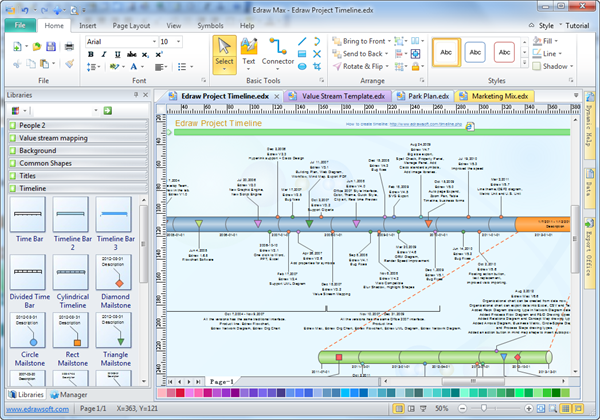Pin the Libraries panel

135,94
